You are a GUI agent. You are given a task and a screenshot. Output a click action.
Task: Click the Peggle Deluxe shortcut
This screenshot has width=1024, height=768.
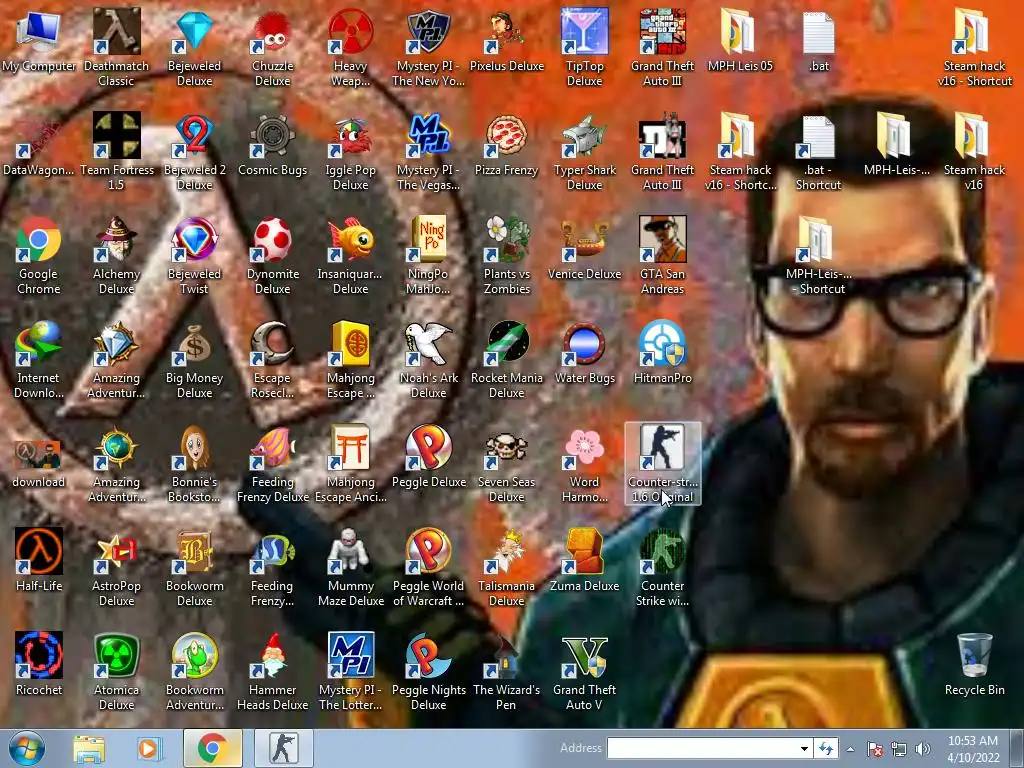click(428, 456)
